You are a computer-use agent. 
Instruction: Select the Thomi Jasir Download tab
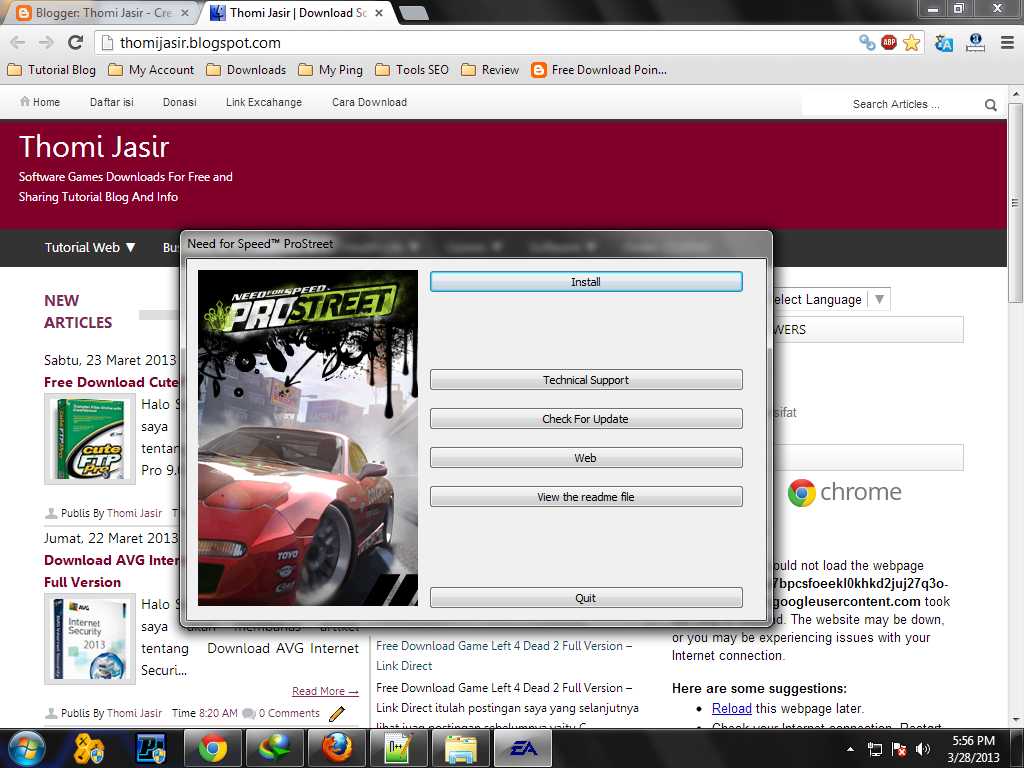pyautogui.click(x=297, y=13)
